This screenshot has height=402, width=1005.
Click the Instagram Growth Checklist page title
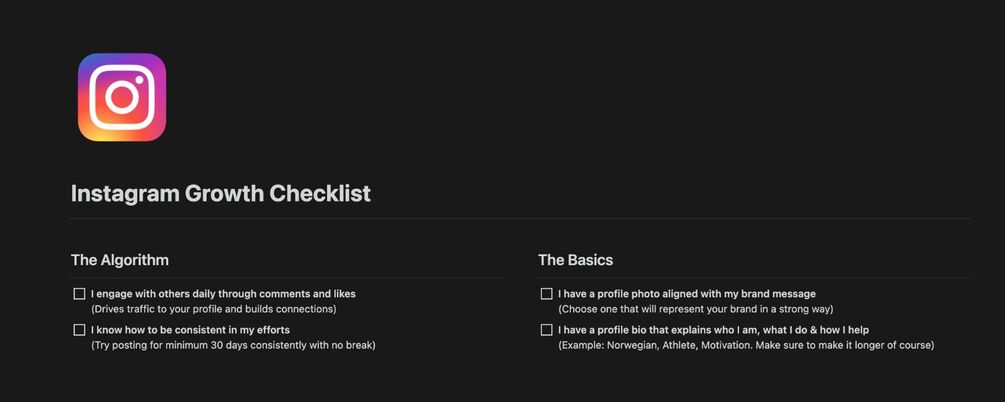tap(220, 194)
